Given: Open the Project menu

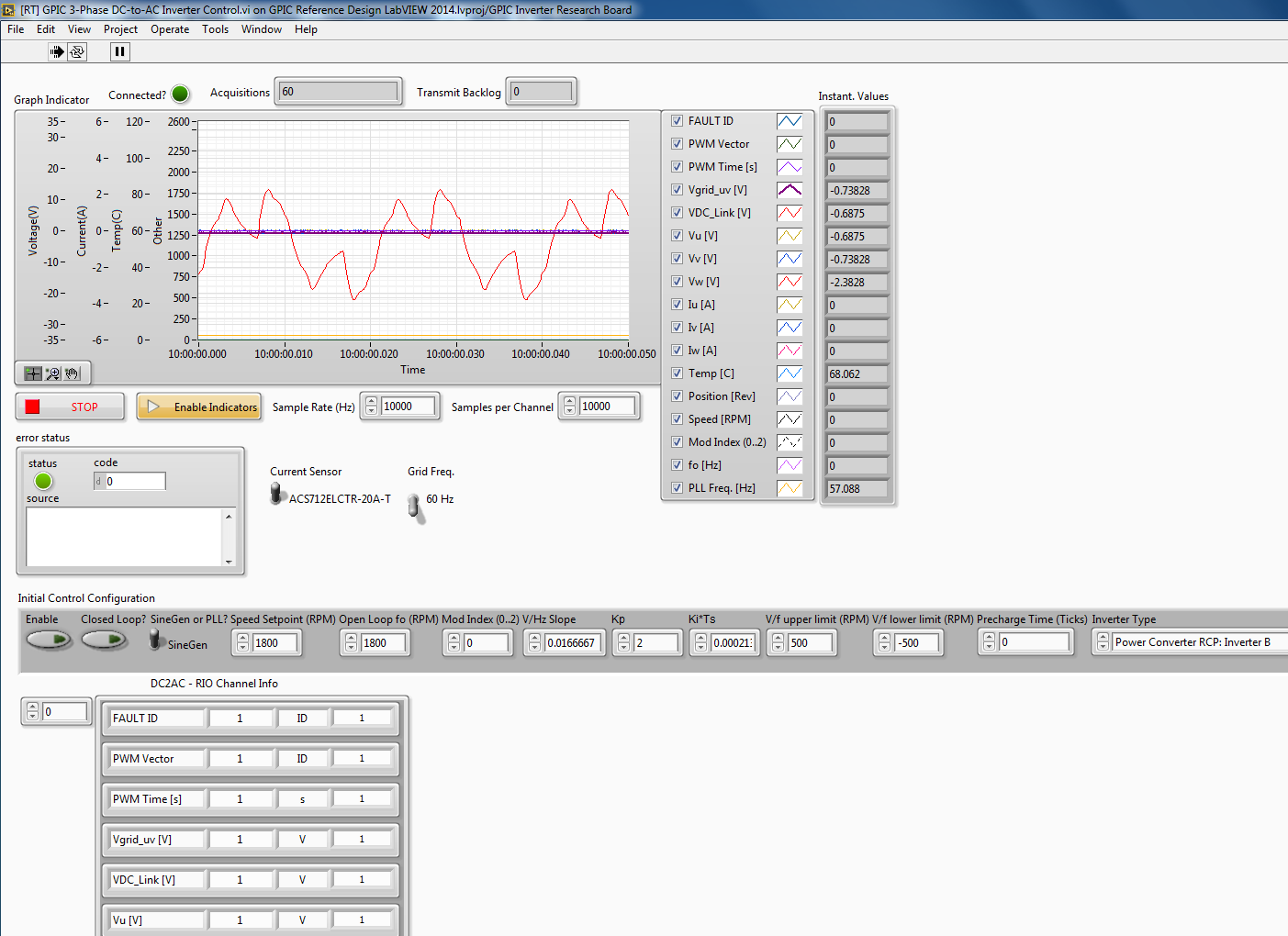Looking at the screenshot, I should click(120, 29).
